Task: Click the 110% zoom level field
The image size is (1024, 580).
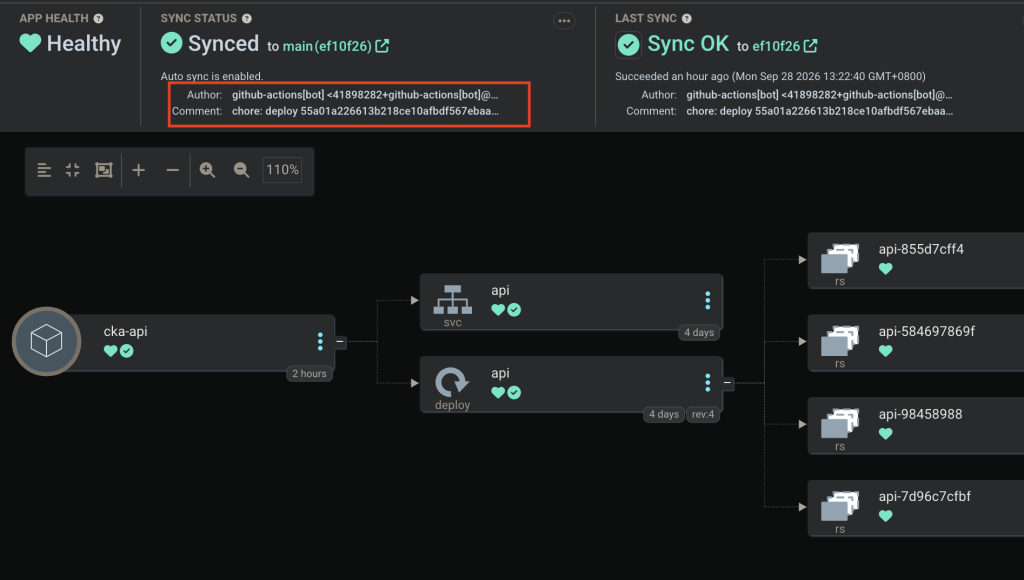Action: click(x=282, y=170)
